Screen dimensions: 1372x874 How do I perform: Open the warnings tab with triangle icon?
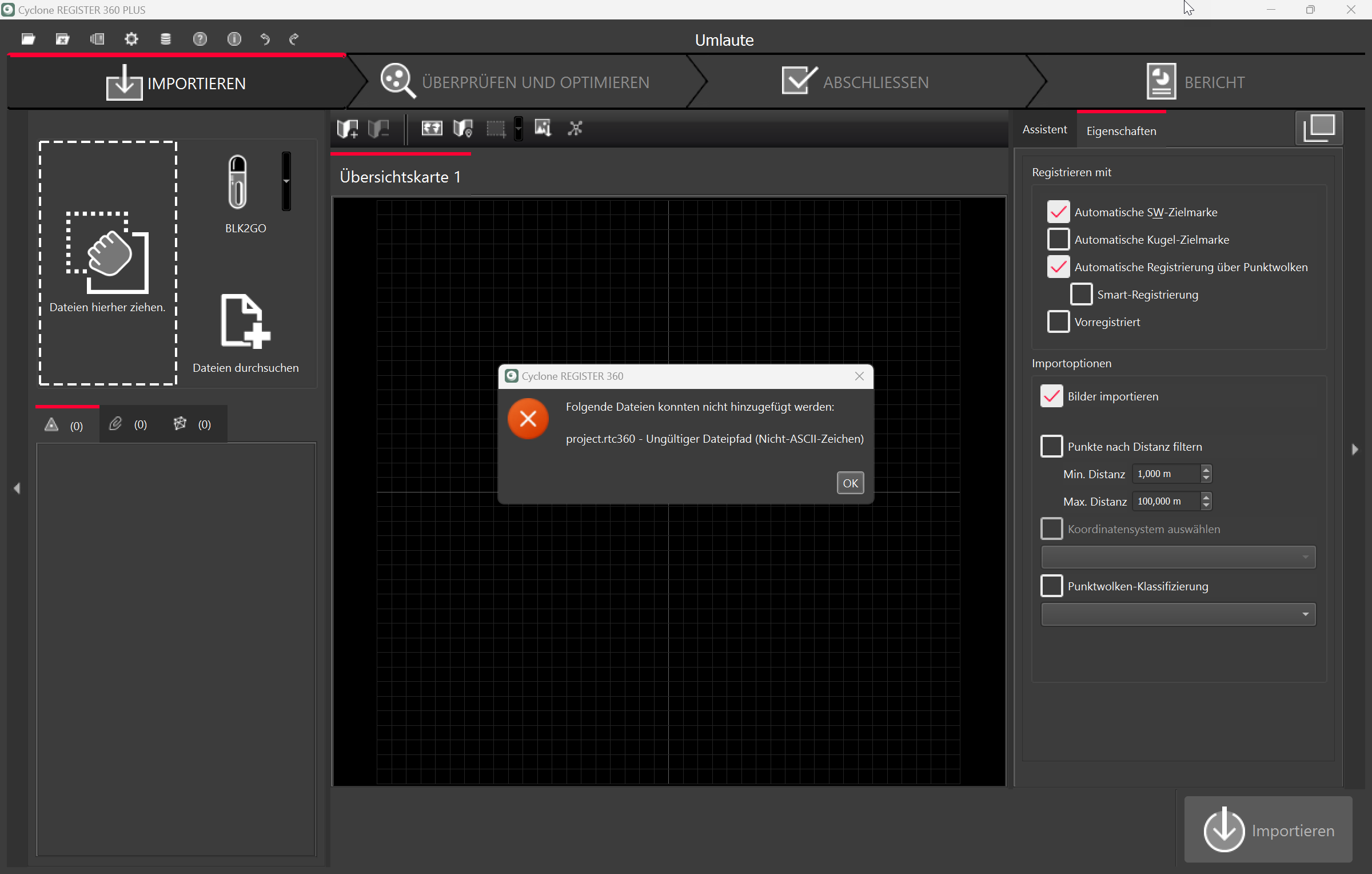(66, 425)
